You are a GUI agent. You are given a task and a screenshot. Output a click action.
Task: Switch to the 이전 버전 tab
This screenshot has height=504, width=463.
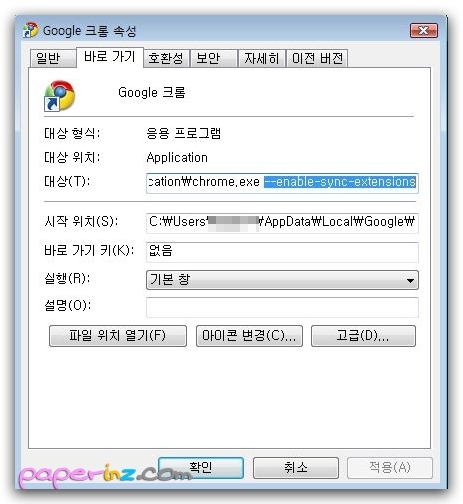tap(317, 58)
